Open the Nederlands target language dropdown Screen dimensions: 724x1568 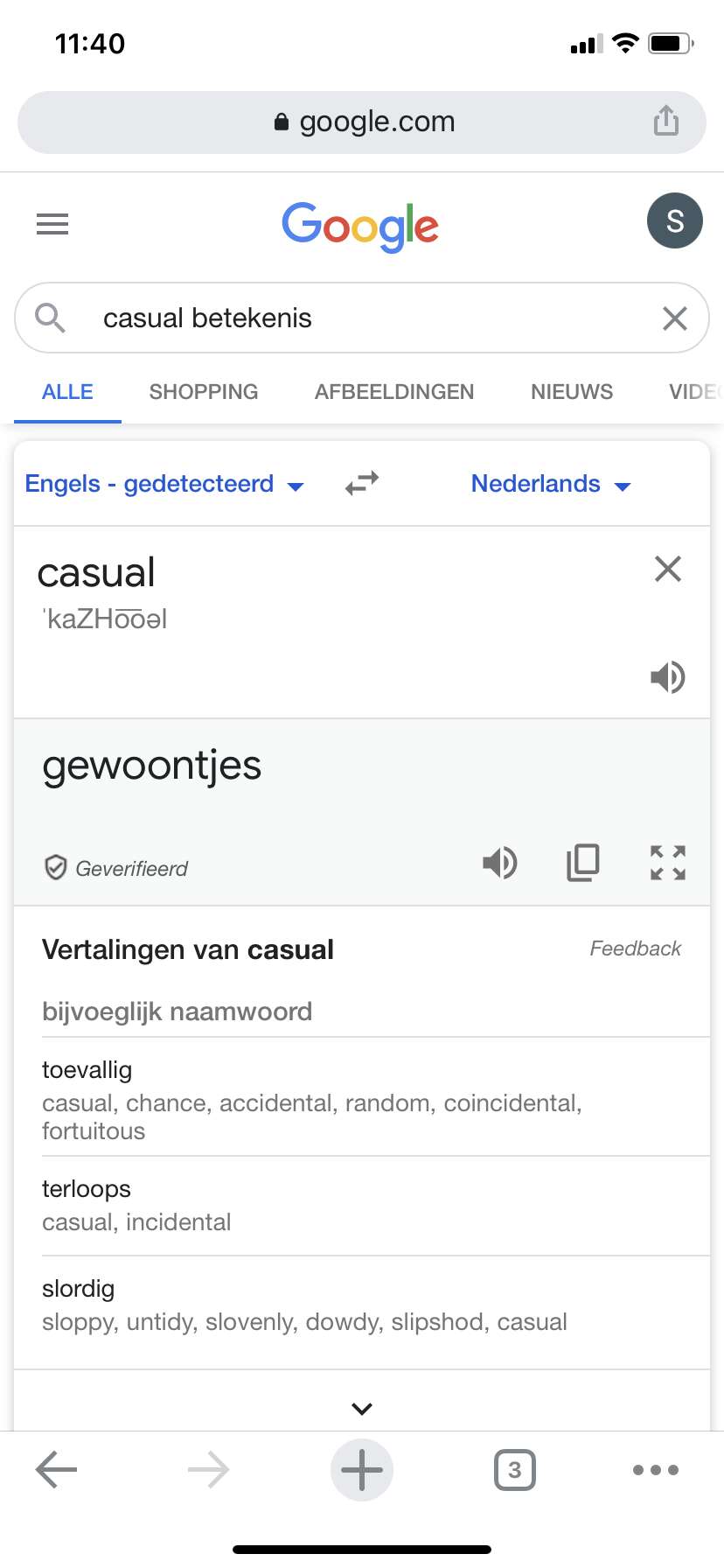550,484
